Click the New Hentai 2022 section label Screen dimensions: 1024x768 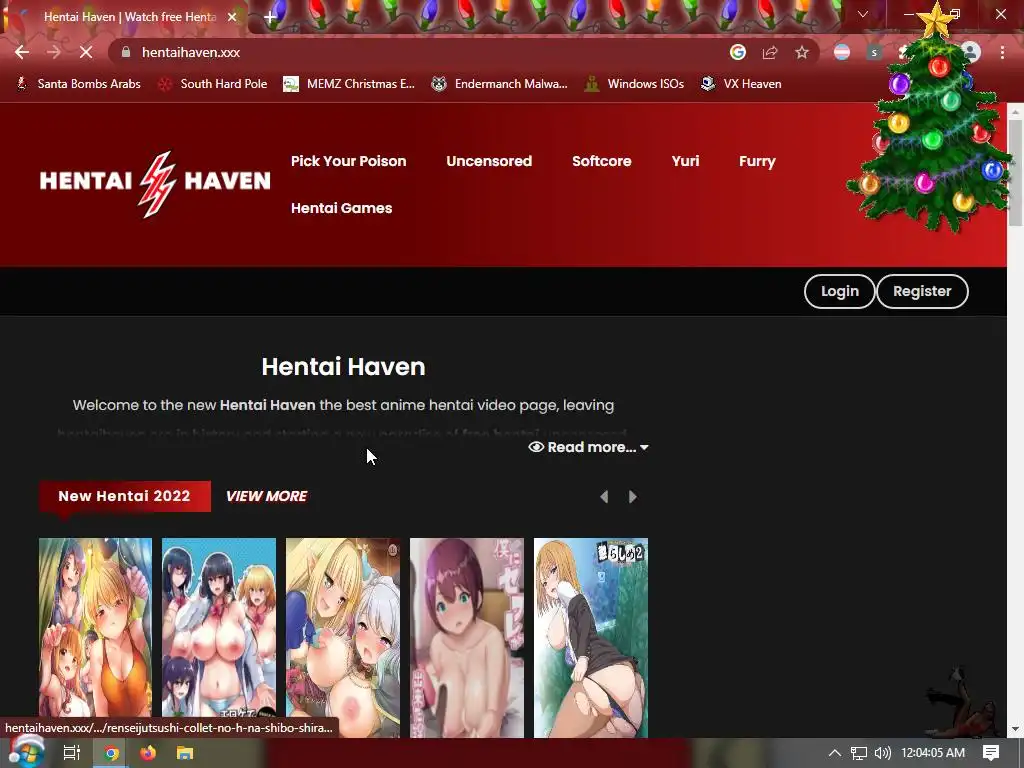pyautogui.click(x=125, y=496)
